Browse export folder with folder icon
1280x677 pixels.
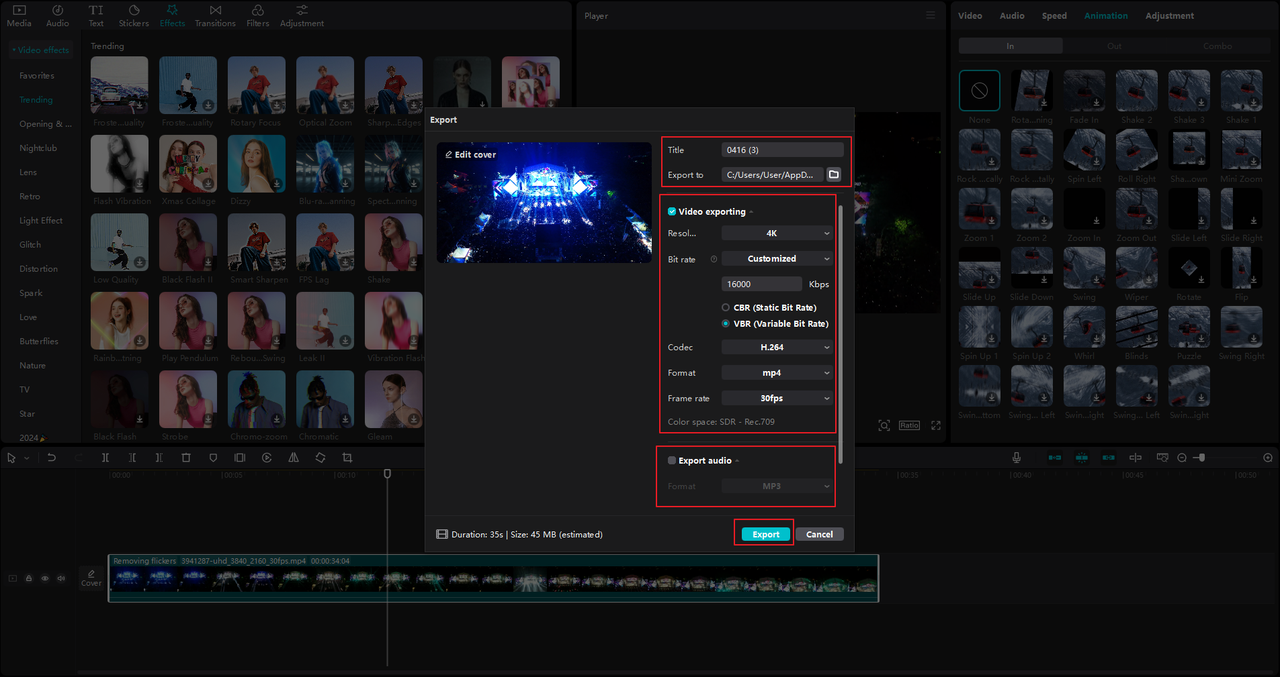click(833, 174)
